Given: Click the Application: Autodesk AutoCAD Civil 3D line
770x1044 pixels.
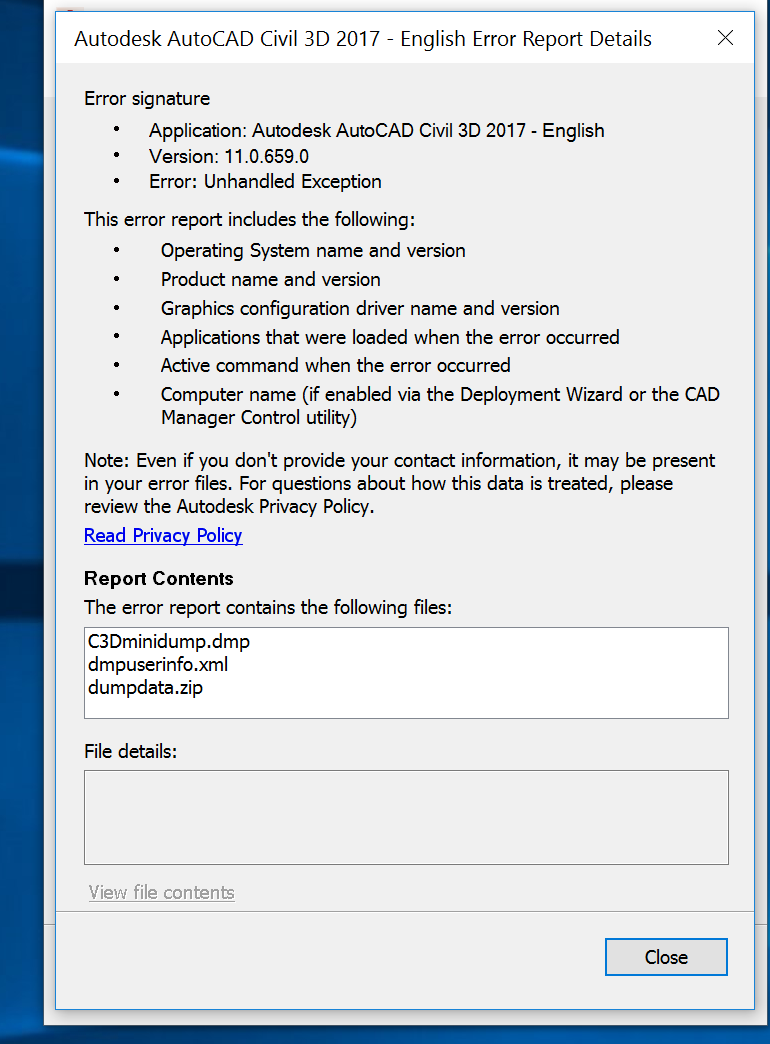Looking at the screenshot, I should pos(376,130).
